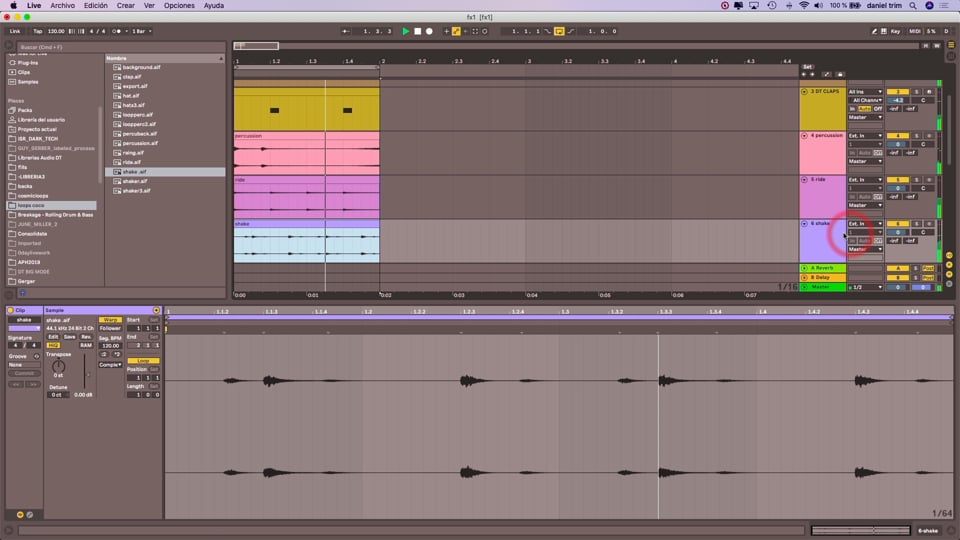Toggle the Automation Arm button in transport
This screenshot has width=960, height=540.
tap(456, 31)
